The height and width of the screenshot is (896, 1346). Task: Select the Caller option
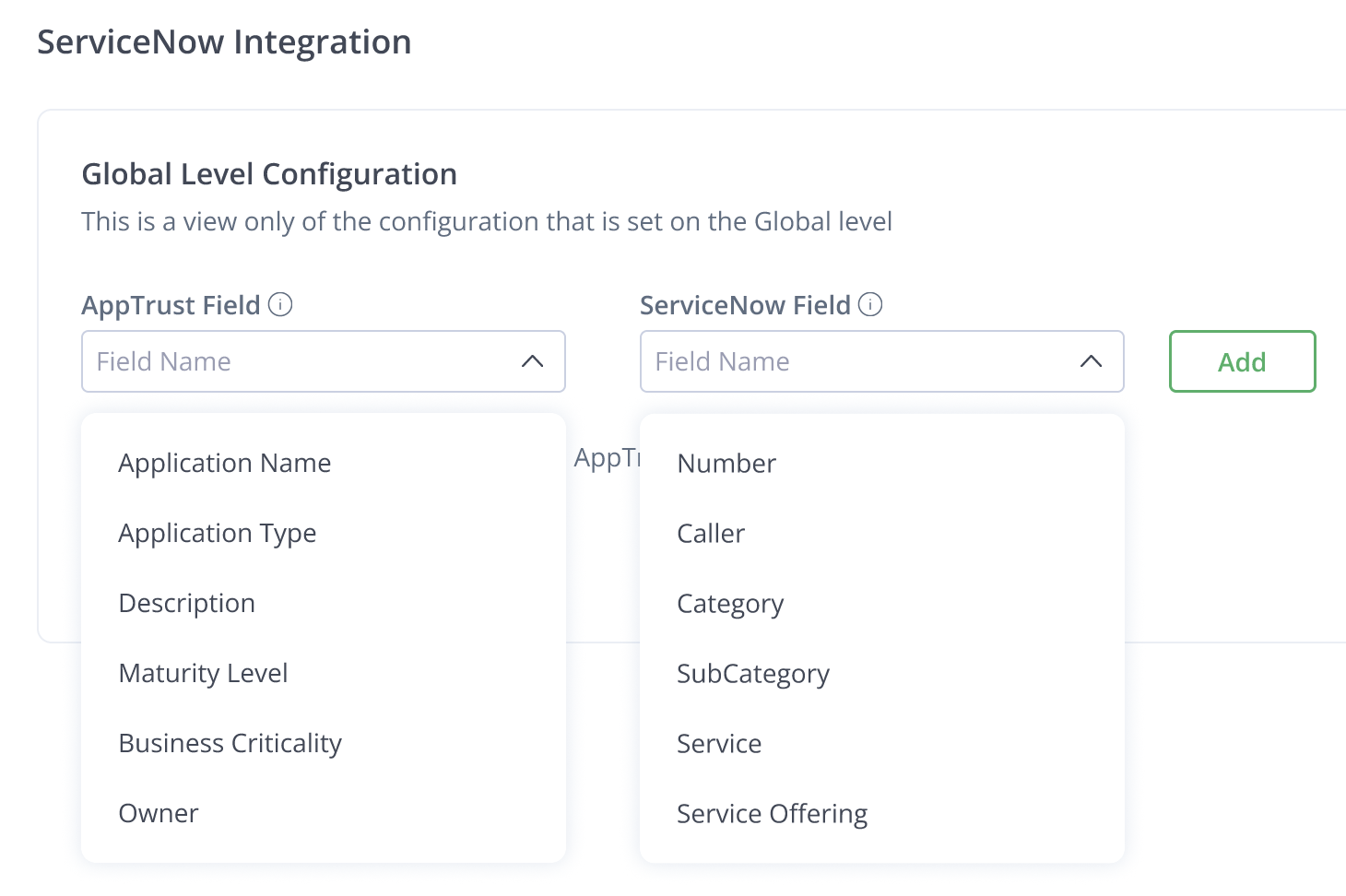tap(711, 533)
